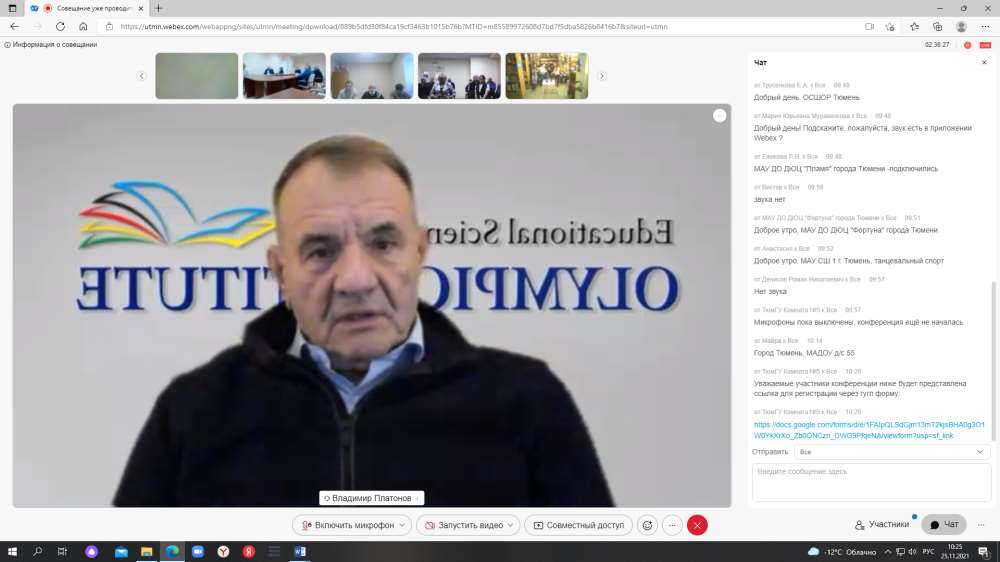Click the recording indicator icon
The image size is (1000, 562).
[967, 45]
